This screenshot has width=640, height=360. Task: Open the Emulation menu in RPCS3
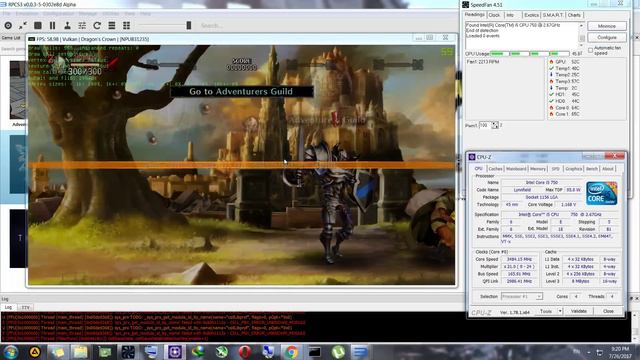click(26, 13)
